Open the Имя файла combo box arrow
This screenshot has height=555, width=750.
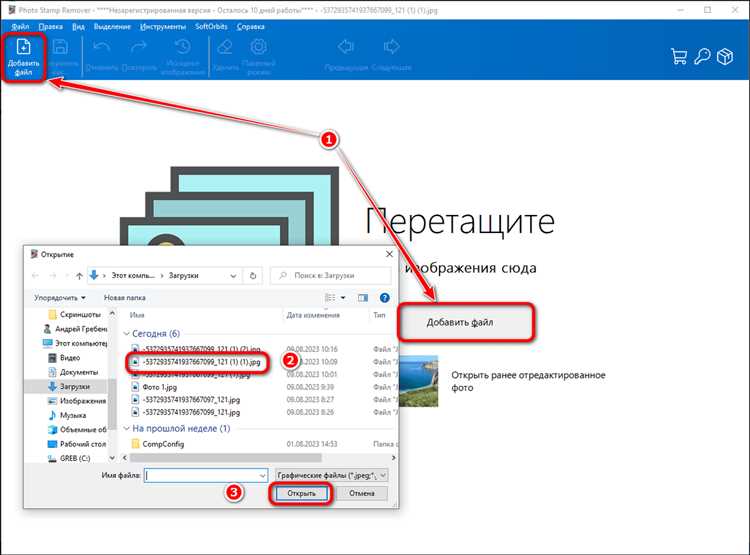263,476
